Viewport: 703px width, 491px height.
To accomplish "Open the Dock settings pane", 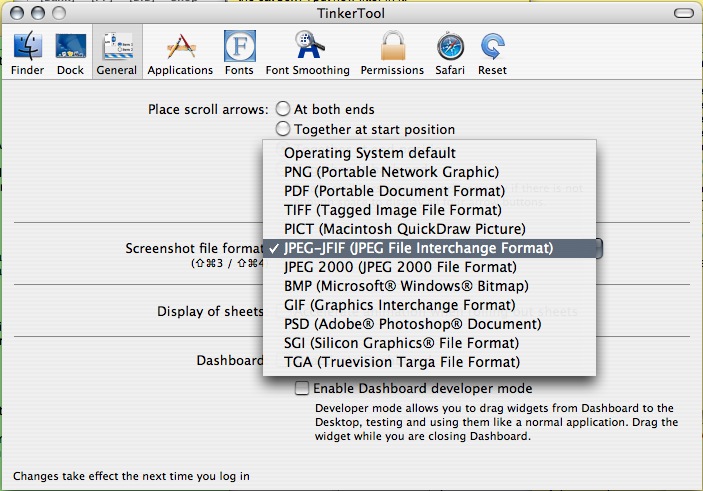I will coord(70,52).
